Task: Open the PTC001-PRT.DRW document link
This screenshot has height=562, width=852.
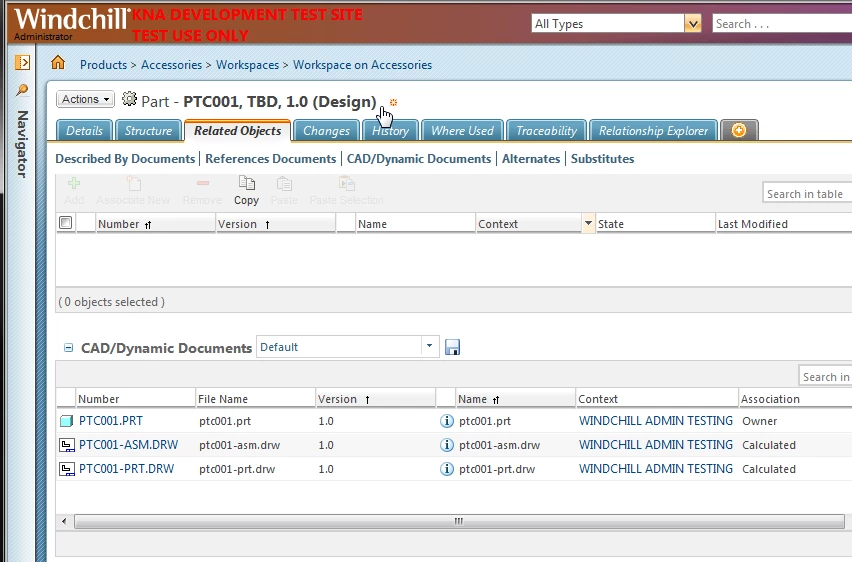Action: (127, 469)
